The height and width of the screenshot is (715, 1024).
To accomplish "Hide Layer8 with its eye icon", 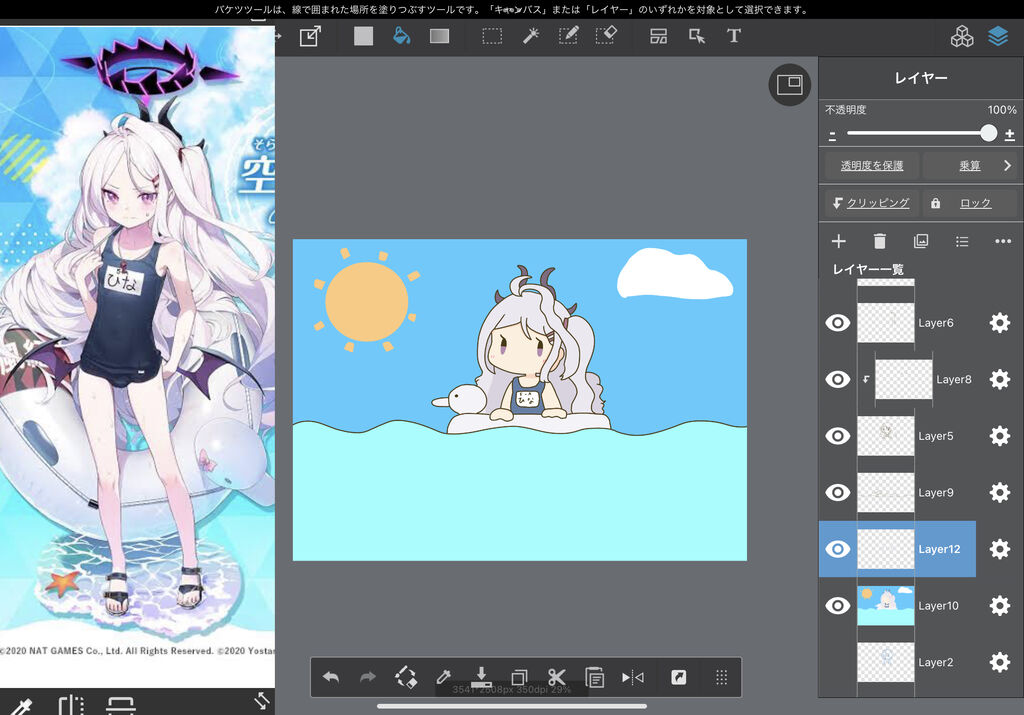I will point(838,379).
